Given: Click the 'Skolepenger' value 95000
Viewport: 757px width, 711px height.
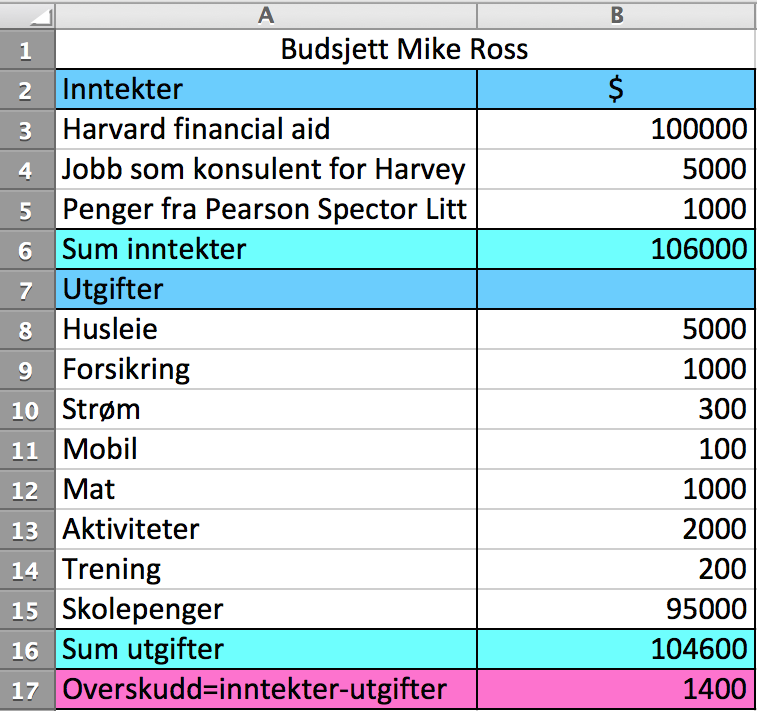Looking at the screenshot, I should pos(616,609).
